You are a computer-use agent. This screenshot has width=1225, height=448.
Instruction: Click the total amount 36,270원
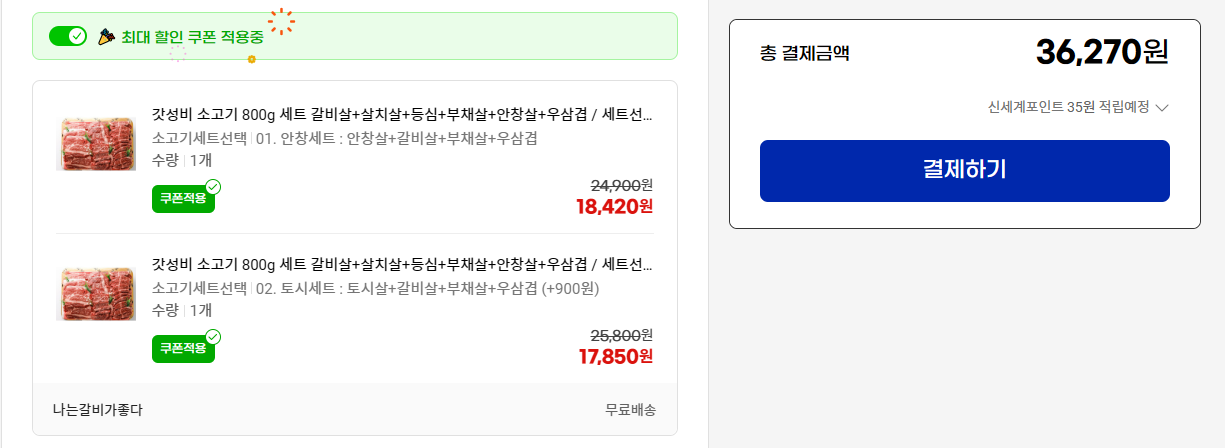point(1101,52)
